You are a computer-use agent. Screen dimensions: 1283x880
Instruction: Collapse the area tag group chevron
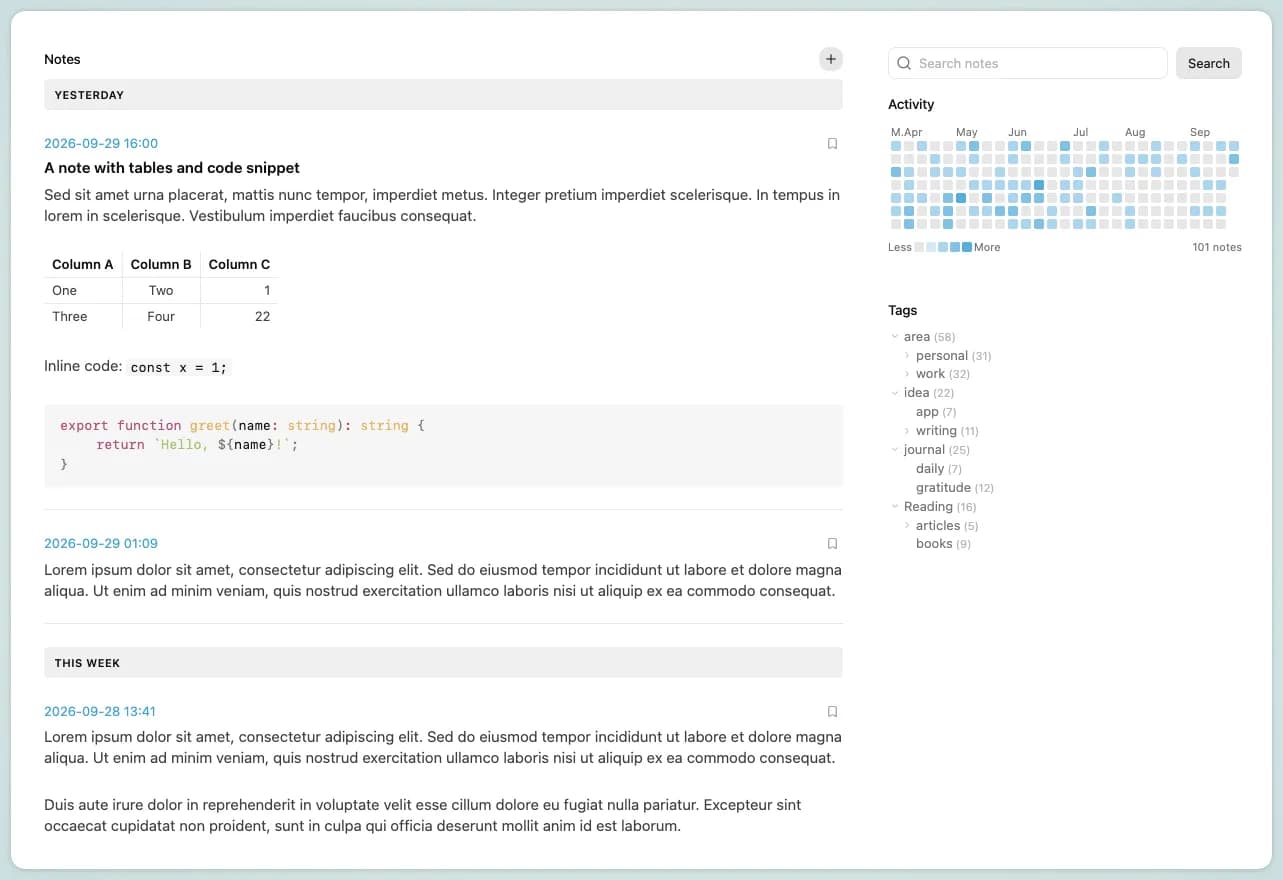pos(895,337)
